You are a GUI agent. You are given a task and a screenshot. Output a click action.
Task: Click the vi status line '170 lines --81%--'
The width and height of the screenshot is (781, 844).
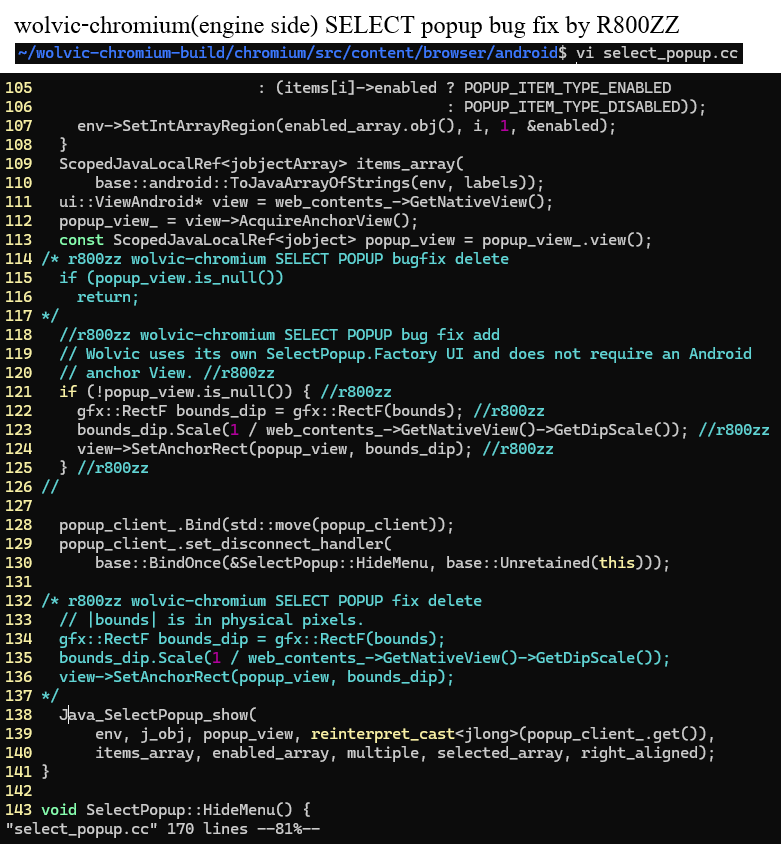pyautogui.click(x=163, y=828)
